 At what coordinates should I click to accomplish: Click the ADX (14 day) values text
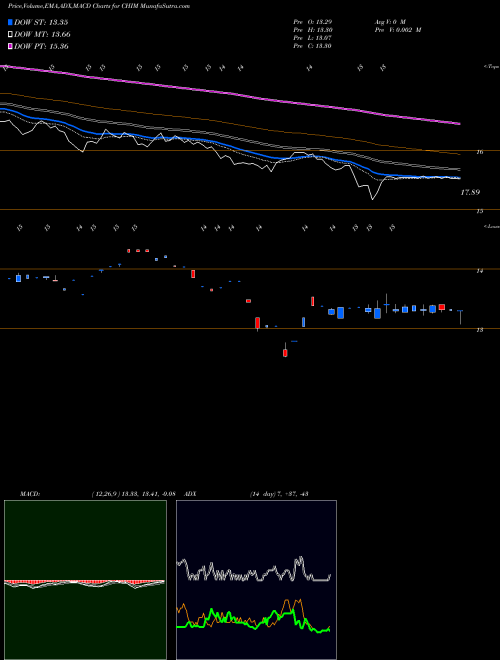click(x=279, y=494)
